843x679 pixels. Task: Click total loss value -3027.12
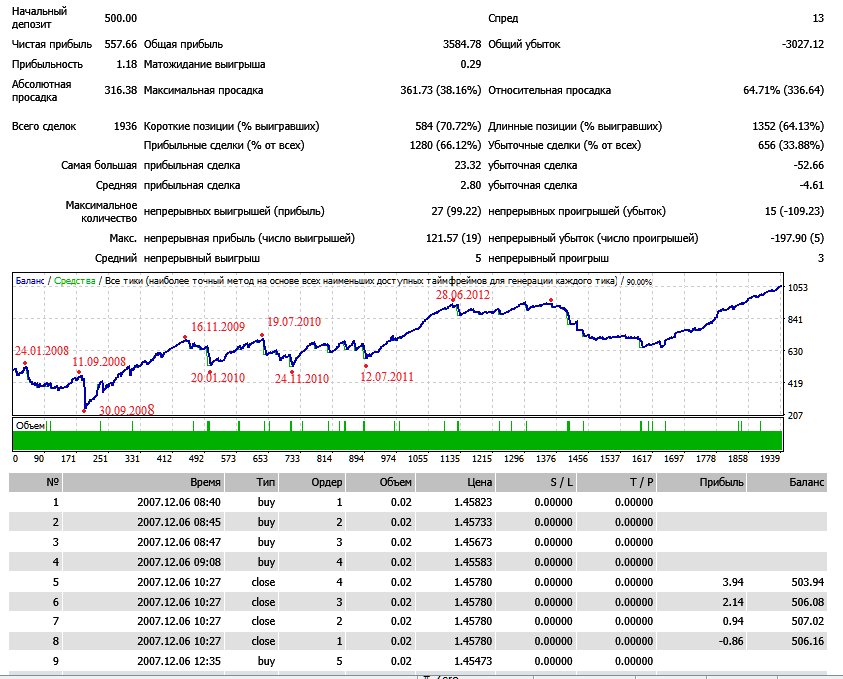coord(803,45)
